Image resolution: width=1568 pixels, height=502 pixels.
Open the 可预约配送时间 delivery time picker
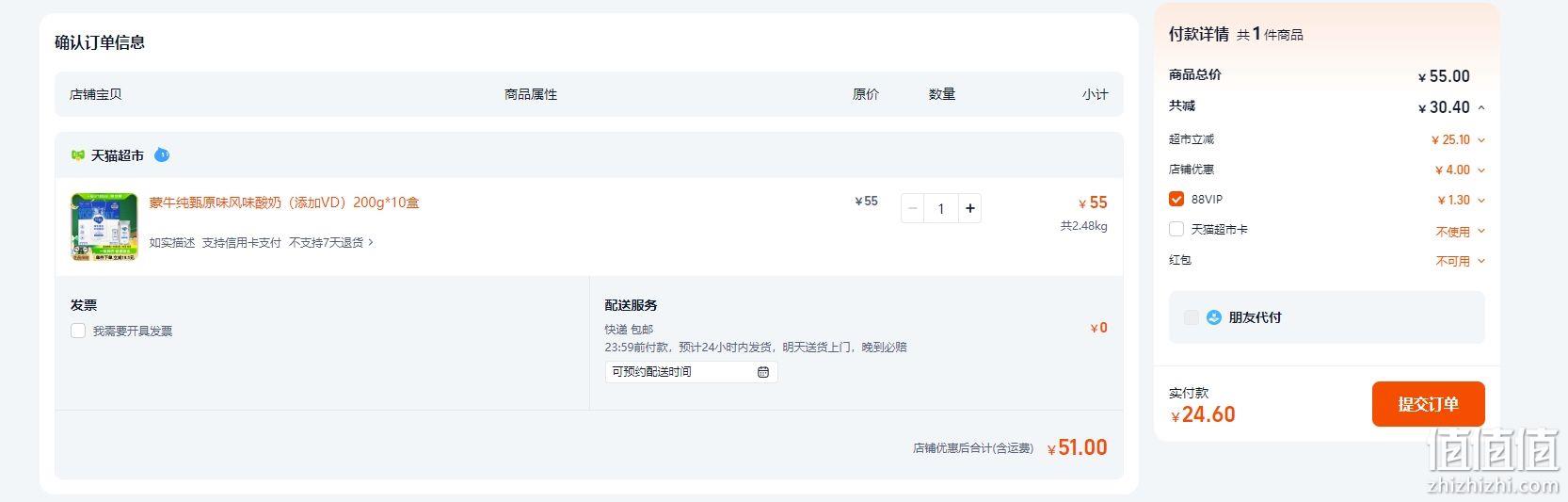(x=691, y=372)
